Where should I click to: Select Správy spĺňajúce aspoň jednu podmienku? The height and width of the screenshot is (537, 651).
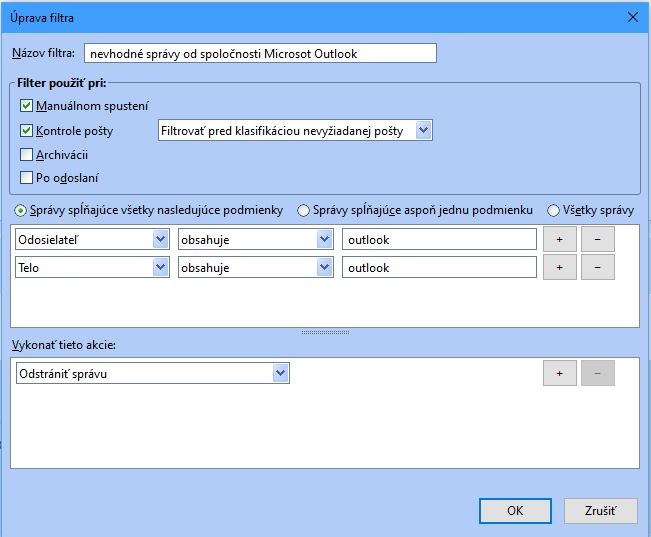tap(304, 210)
